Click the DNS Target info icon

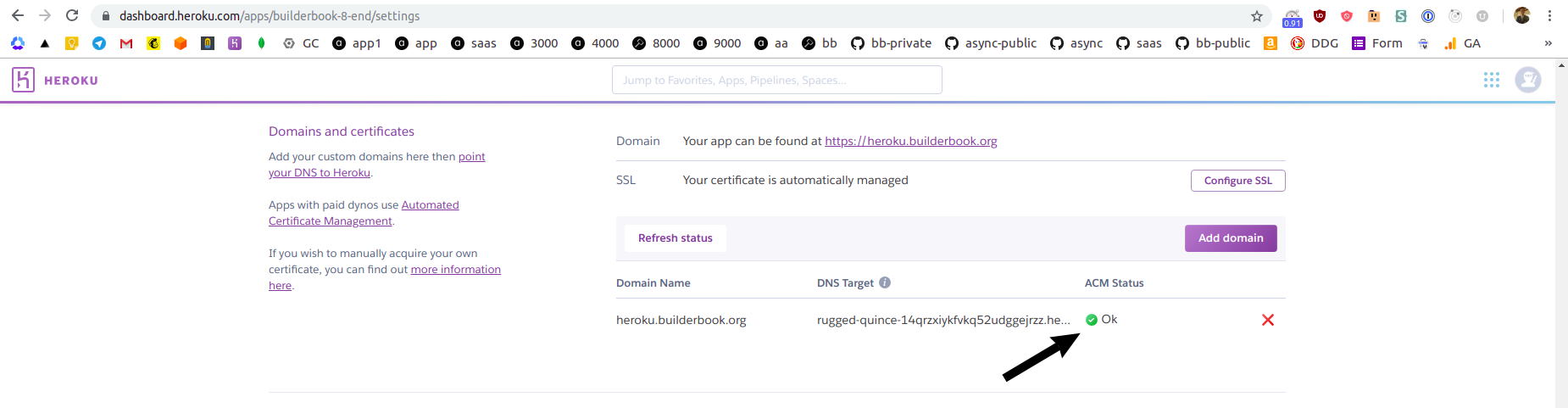[885, 282]
